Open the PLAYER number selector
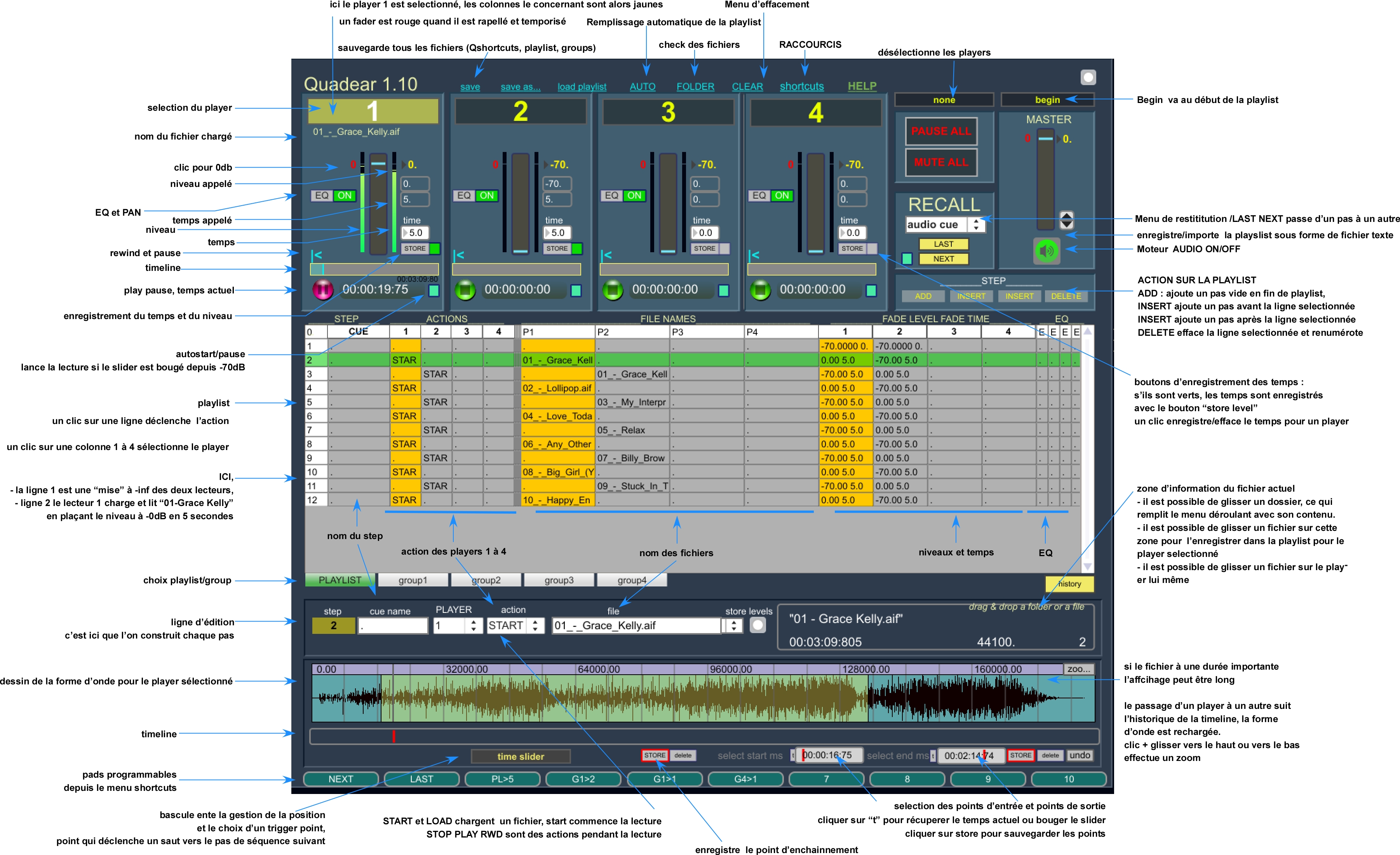 (x=456, y=625)
